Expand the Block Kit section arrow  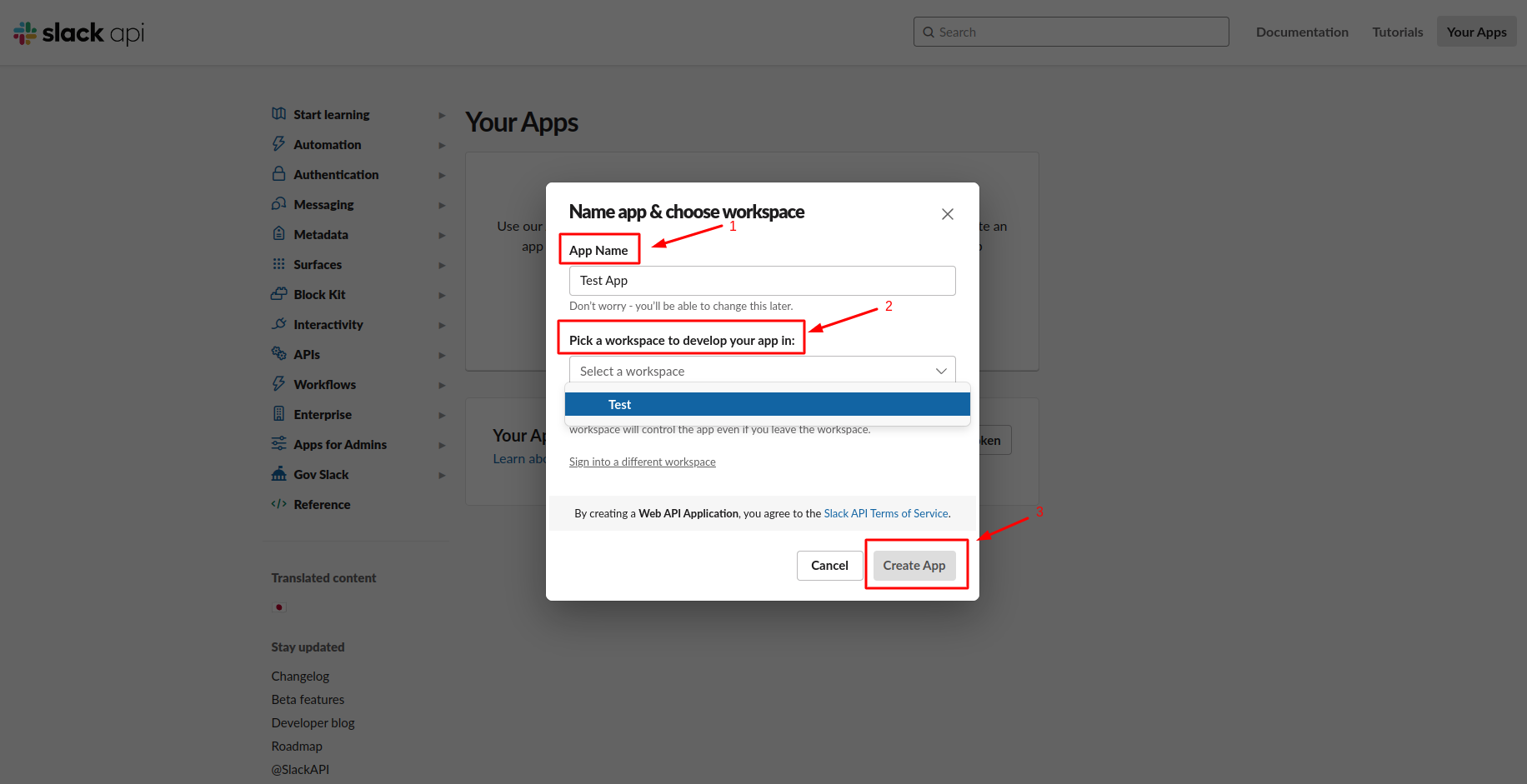click(x=442, y=295)
